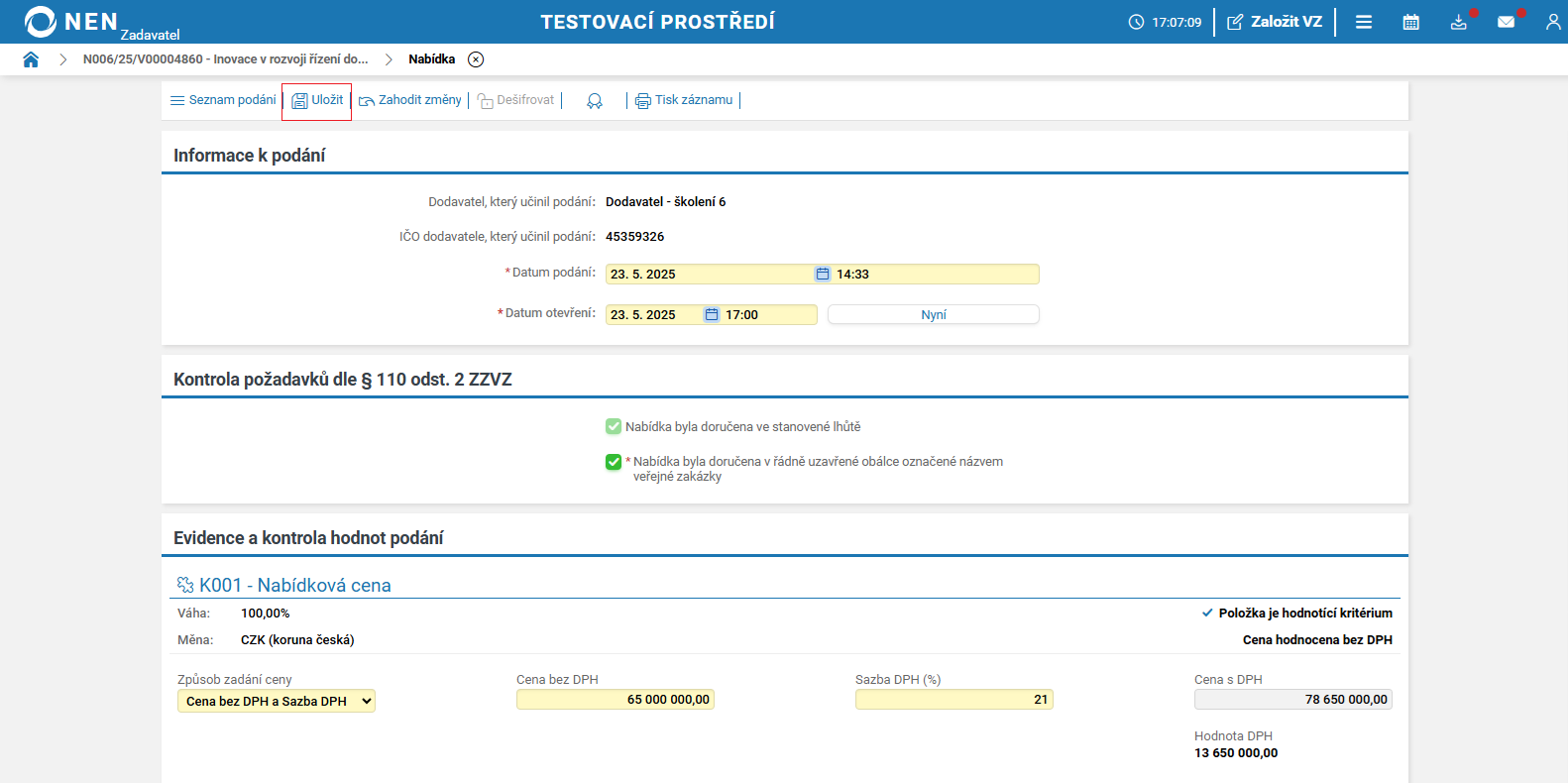Click the supplier name 'Dodavatel - školení 6'
The image size is (1568, 783).
tap(666, 202)
